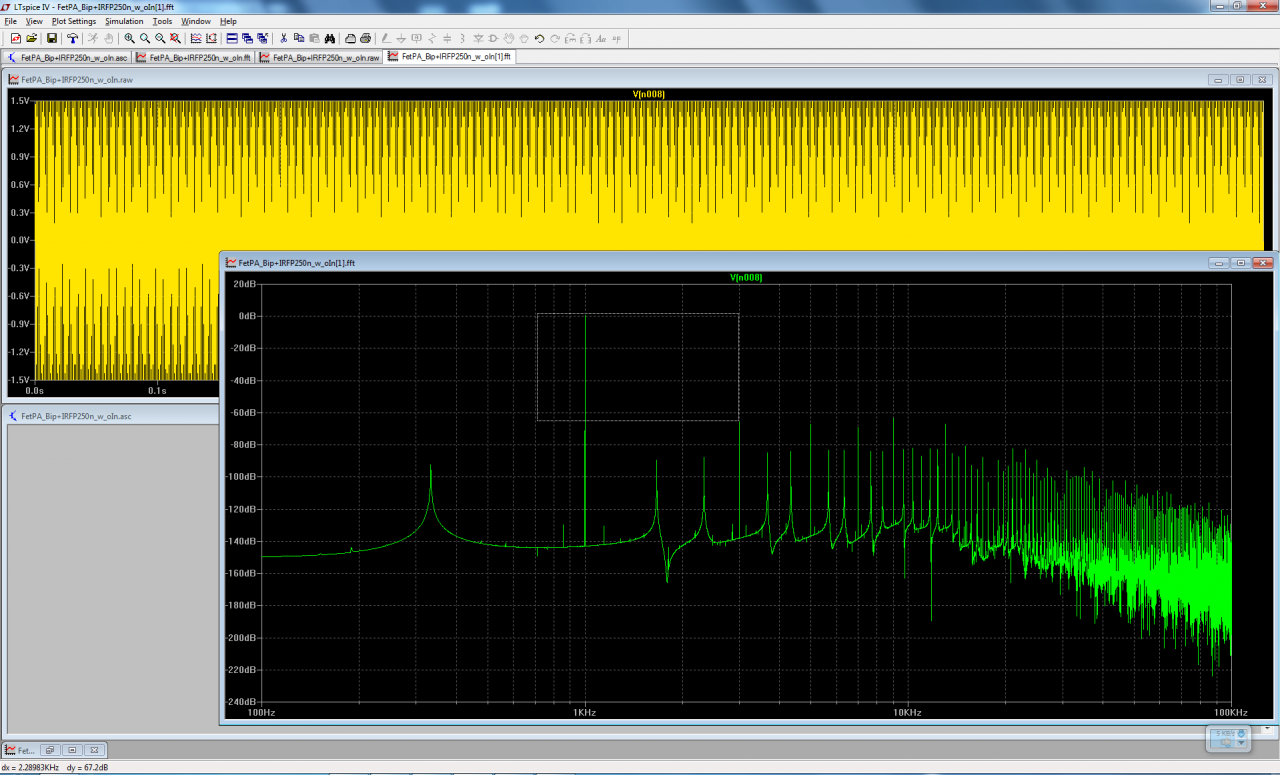Switch to the FetPA_Bip+IRFP250n_w_oln.raw tab

coord(319,58)
